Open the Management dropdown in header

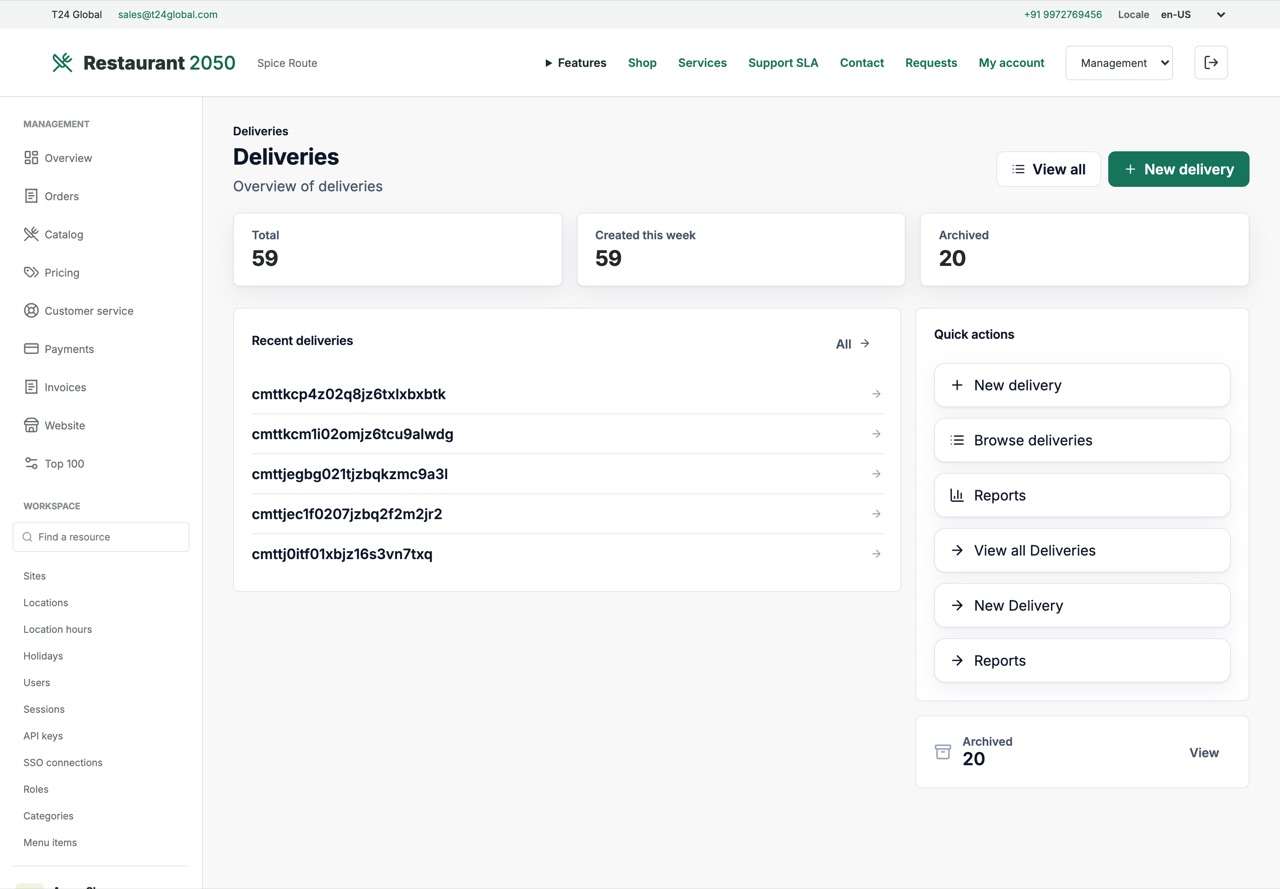click(1119, 63)
